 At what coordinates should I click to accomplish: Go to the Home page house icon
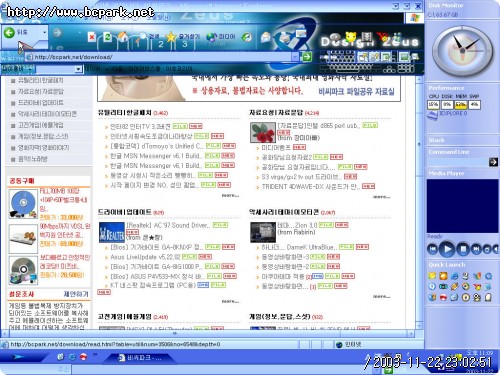[123, 36]
